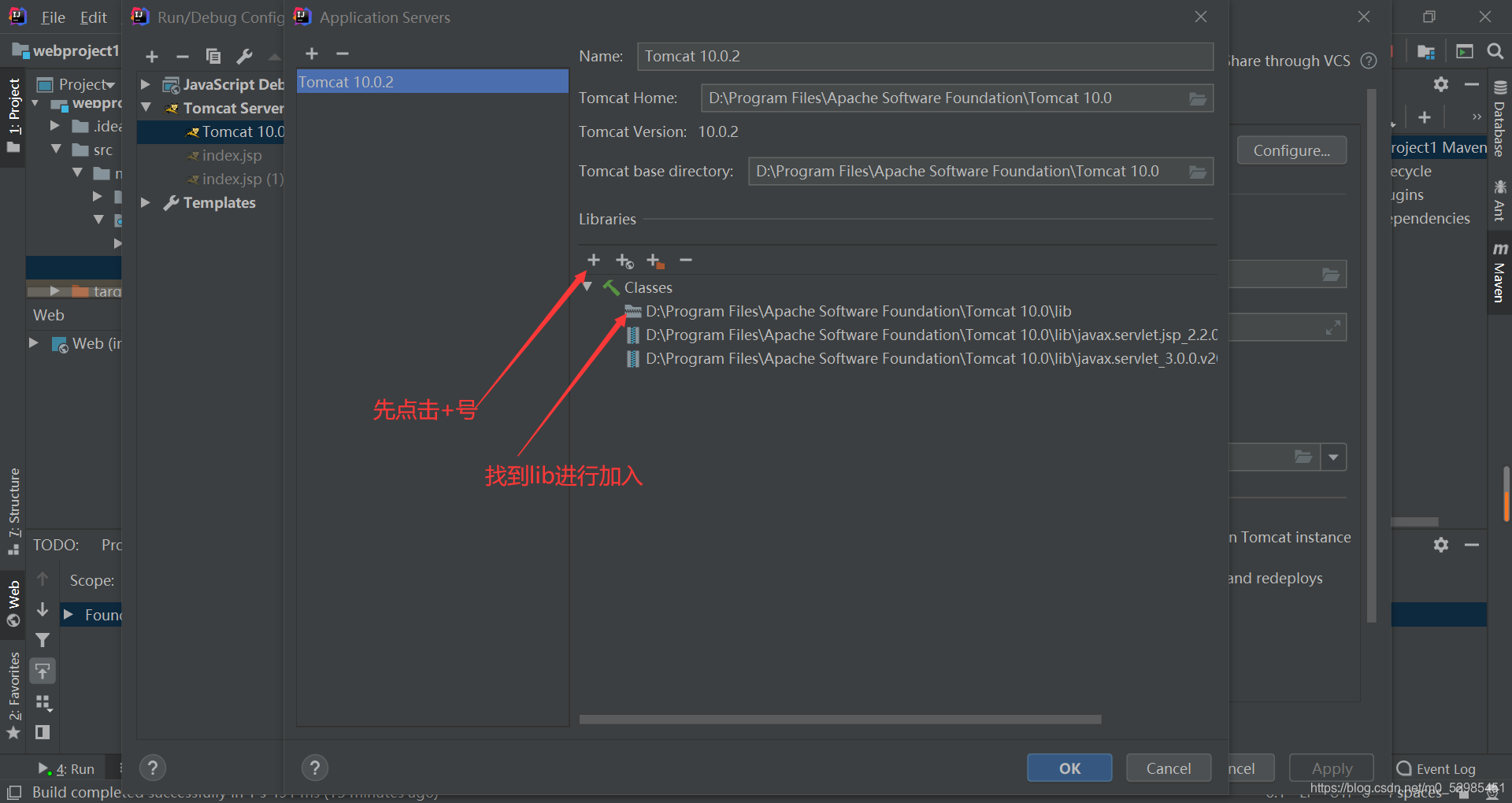Open the Structure tool window tab
Viewport: 1512px width, 803px height.
[13, 511]
